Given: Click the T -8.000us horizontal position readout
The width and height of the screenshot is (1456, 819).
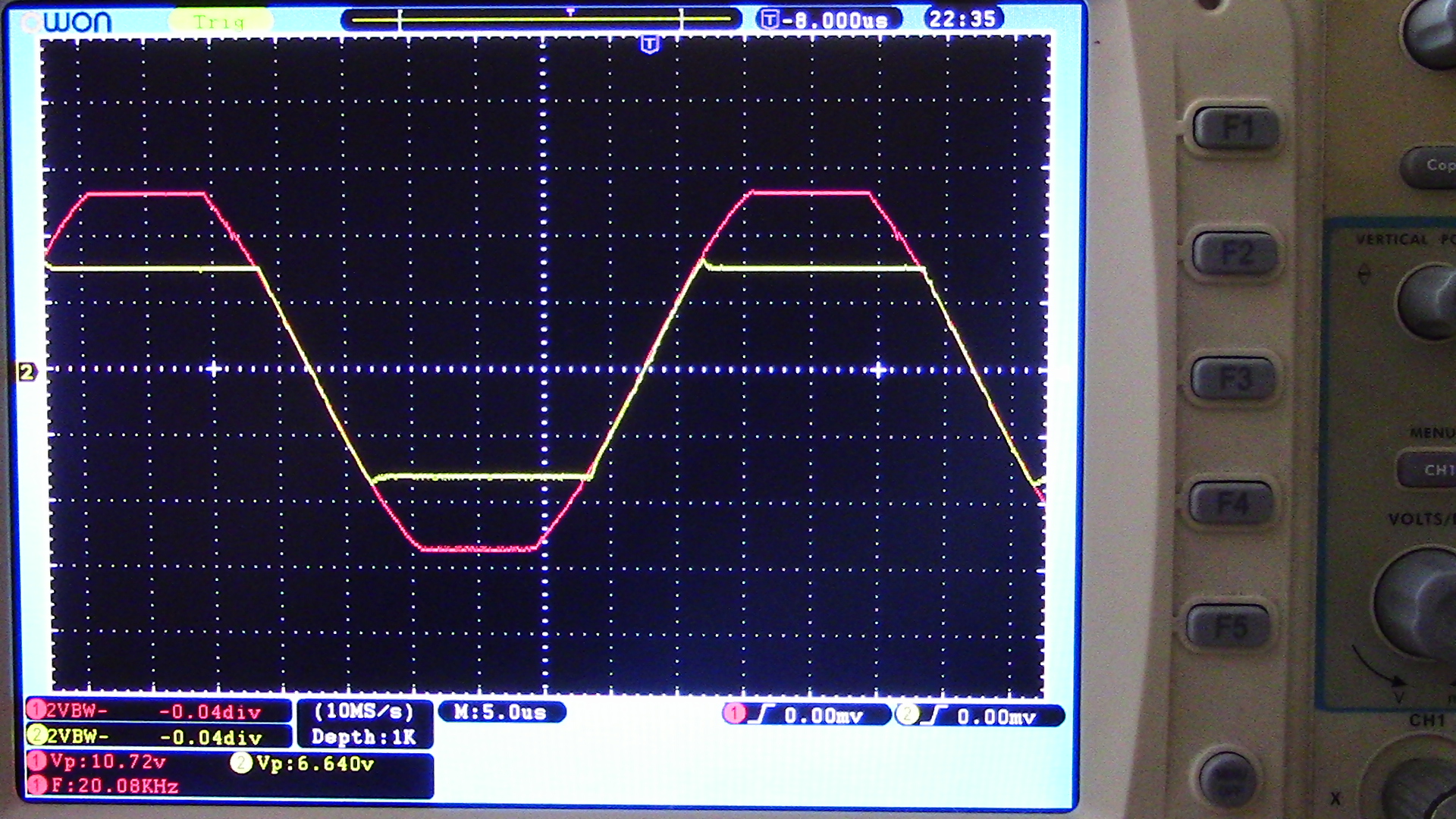Looking at the screenshot, I should (x=828, y=20).
